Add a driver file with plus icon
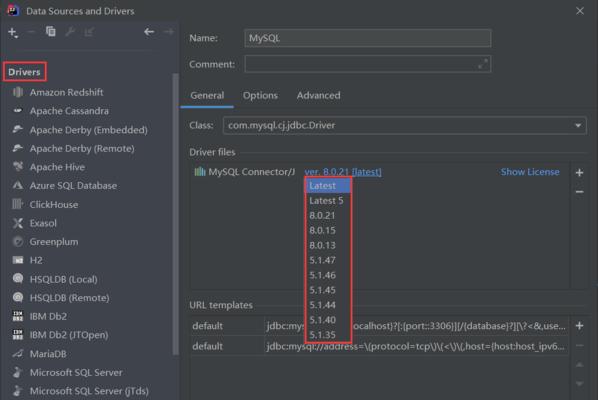Image resolution: width=598 pixels, height=400 pixels. click(x=579, y=173)
